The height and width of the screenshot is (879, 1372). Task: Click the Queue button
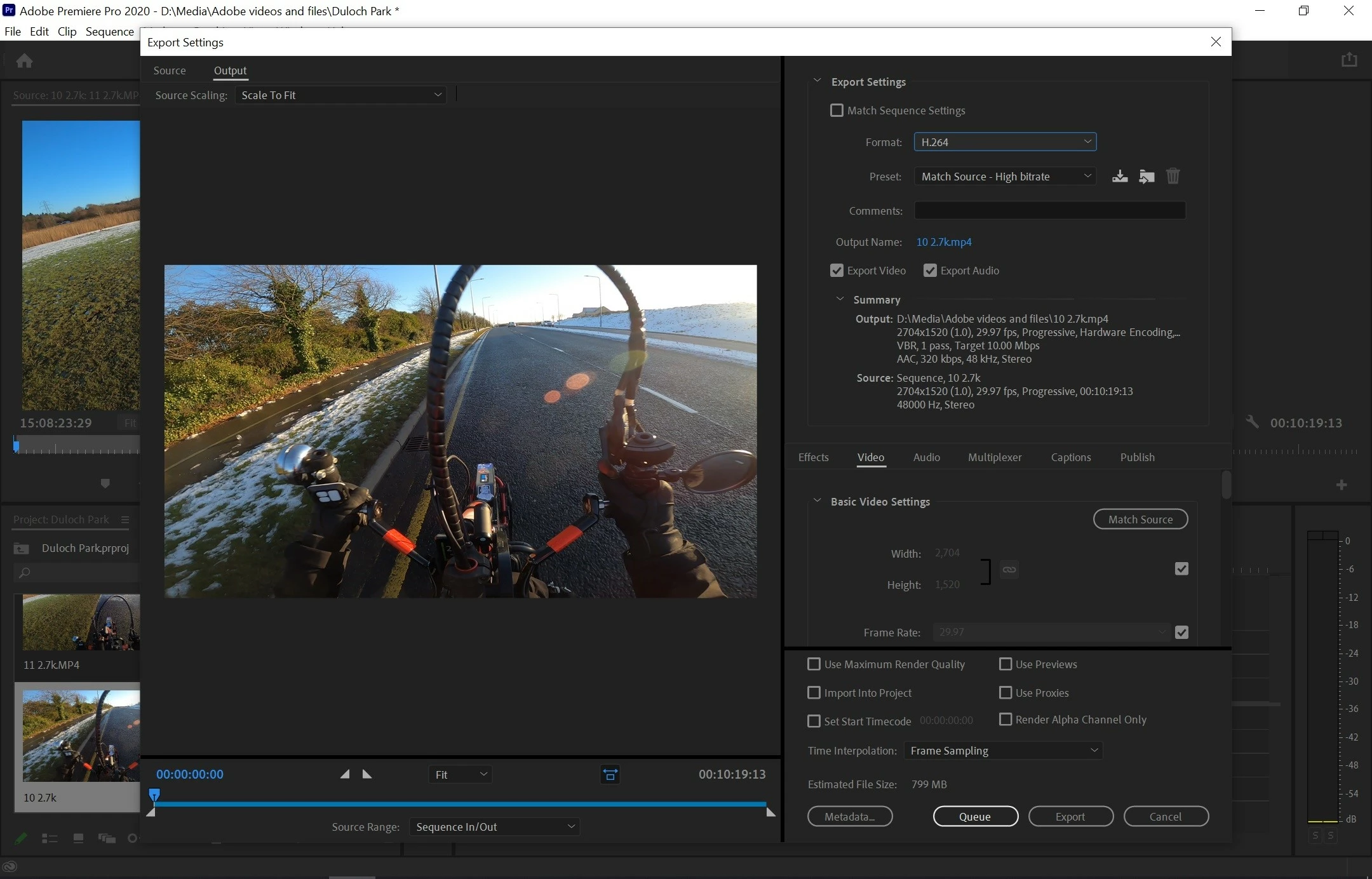[975, 817]
